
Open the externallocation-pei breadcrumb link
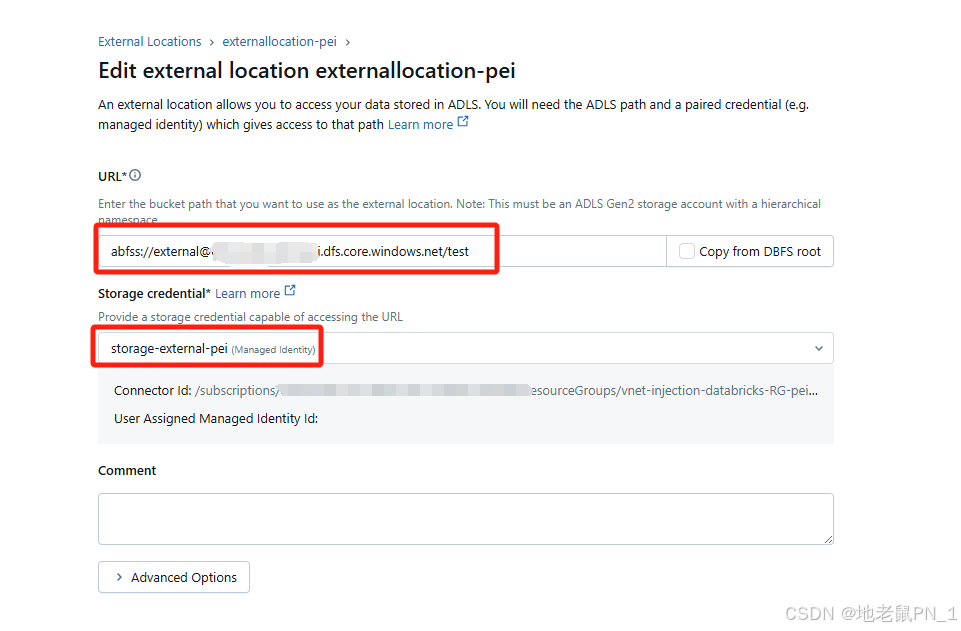click(279, 41)
